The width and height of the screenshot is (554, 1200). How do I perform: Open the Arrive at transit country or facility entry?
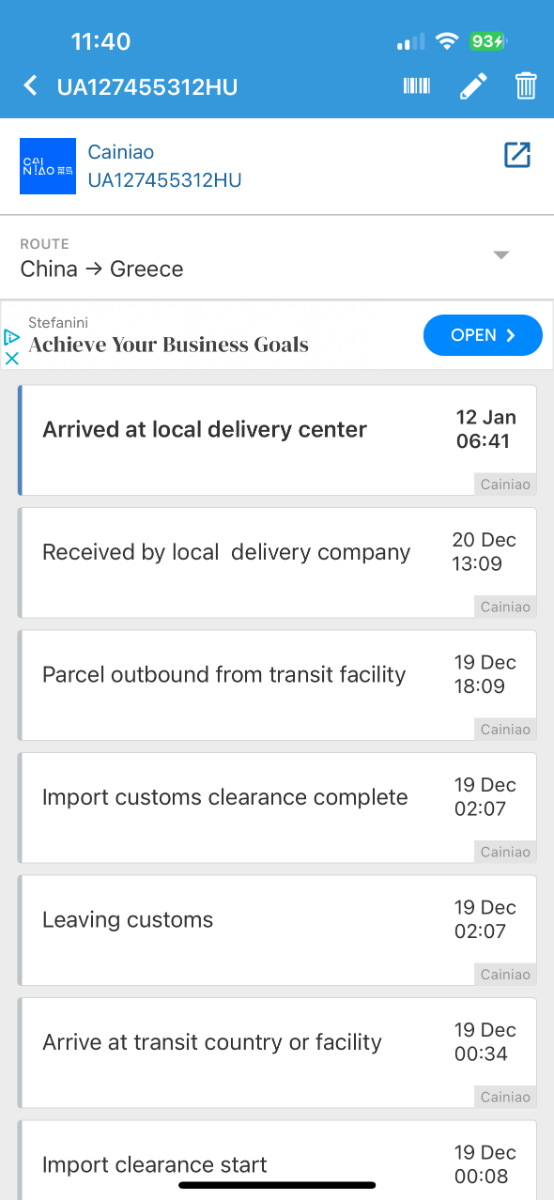click(x=277, y=1053)
